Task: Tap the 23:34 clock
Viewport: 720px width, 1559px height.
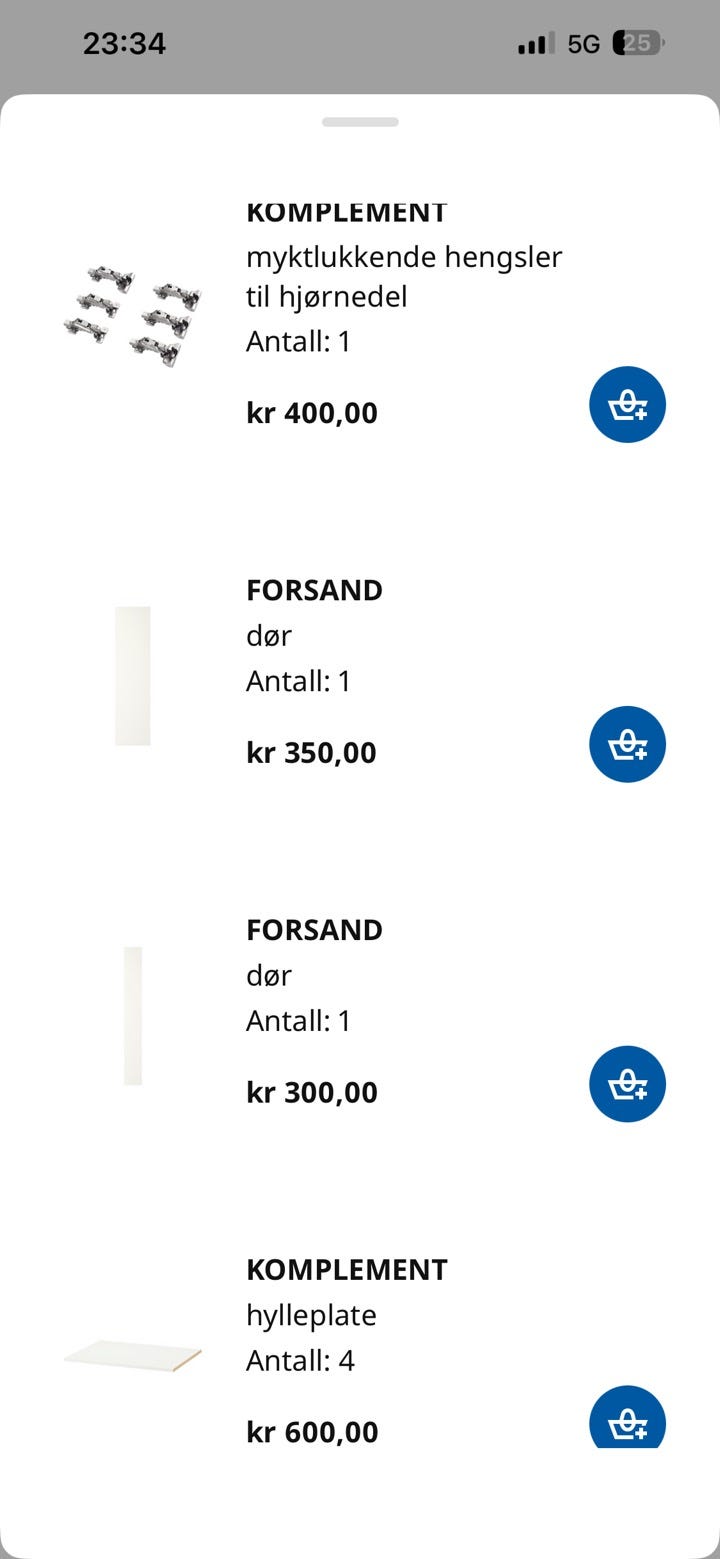Action: [x=124, y=44]
